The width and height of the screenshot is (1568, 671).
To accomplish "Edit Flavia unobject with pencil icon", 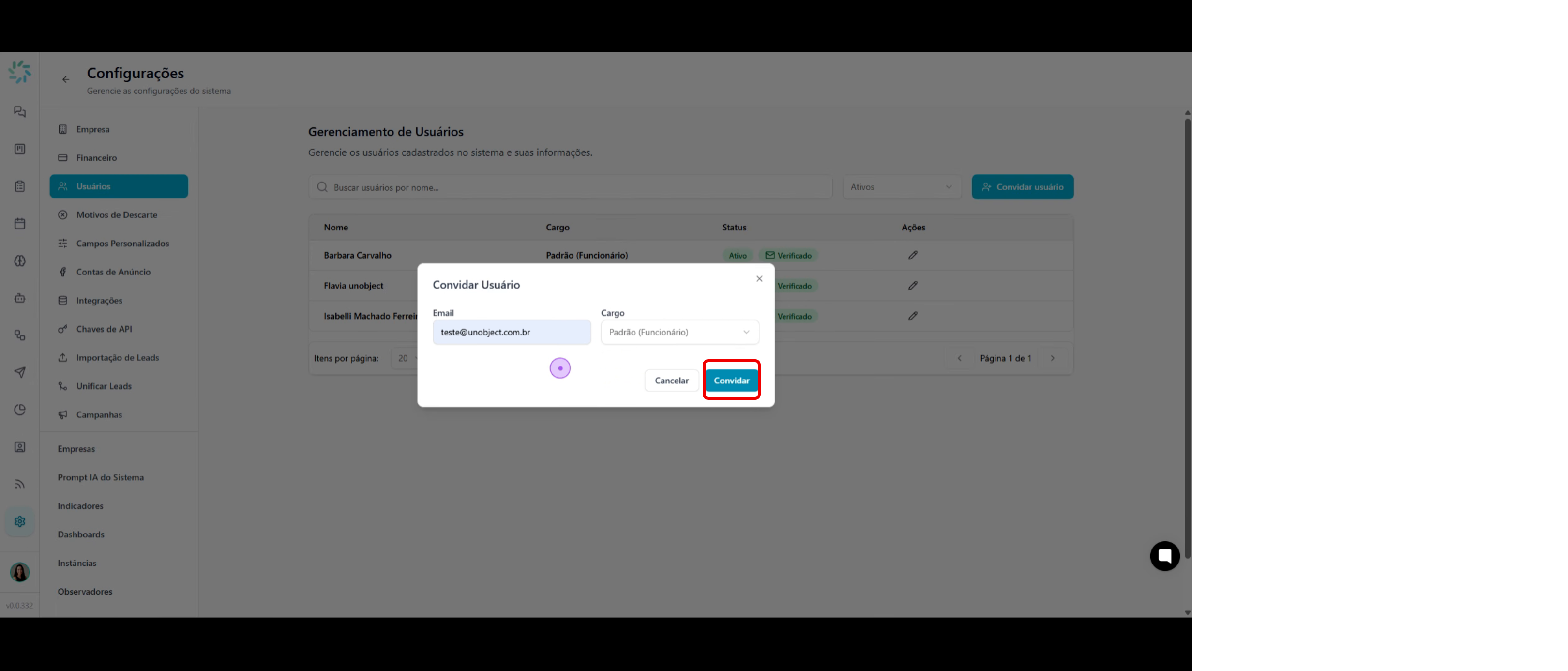I will click(x=912, y=285).
